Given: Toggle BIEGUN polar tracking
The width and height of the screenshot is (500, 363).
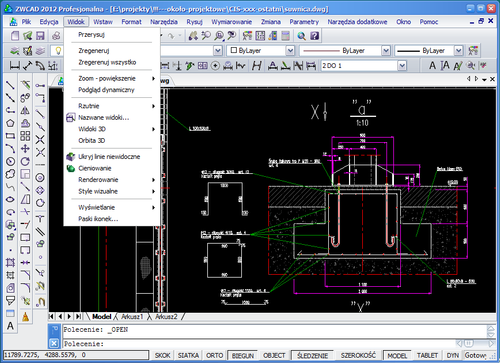Looking at the screenshot, I should click(x=243, y=355).
